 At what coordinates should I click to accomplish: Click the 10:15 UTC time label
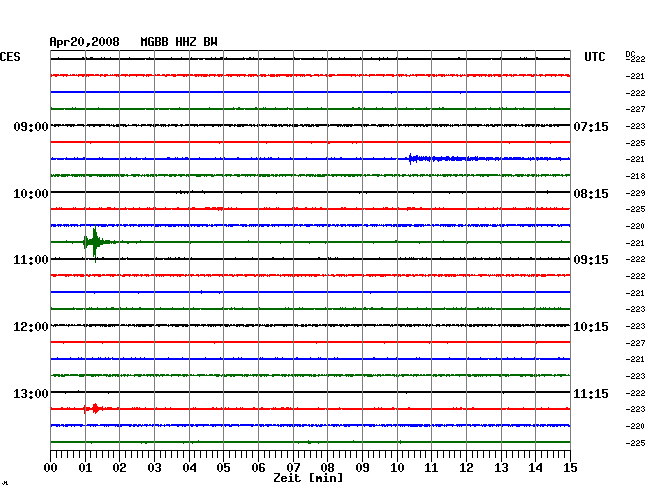tap(591, 327)
